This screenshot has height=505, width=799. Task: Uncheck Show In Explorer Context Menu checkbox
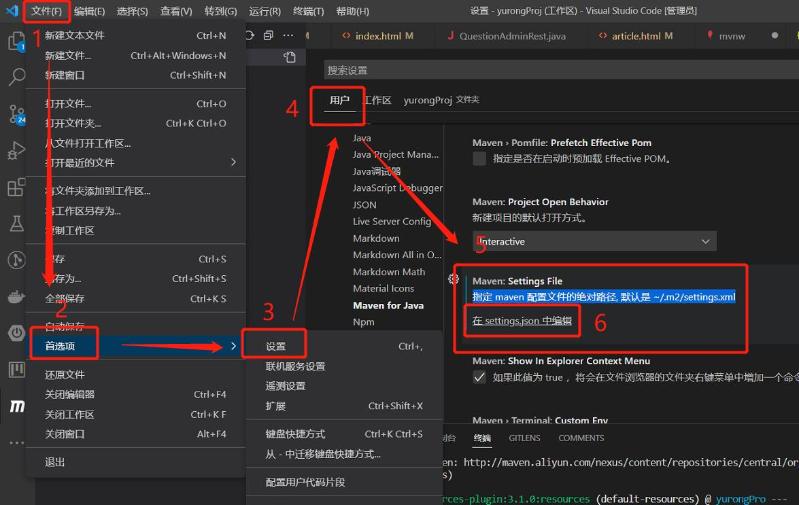[479, 377]
